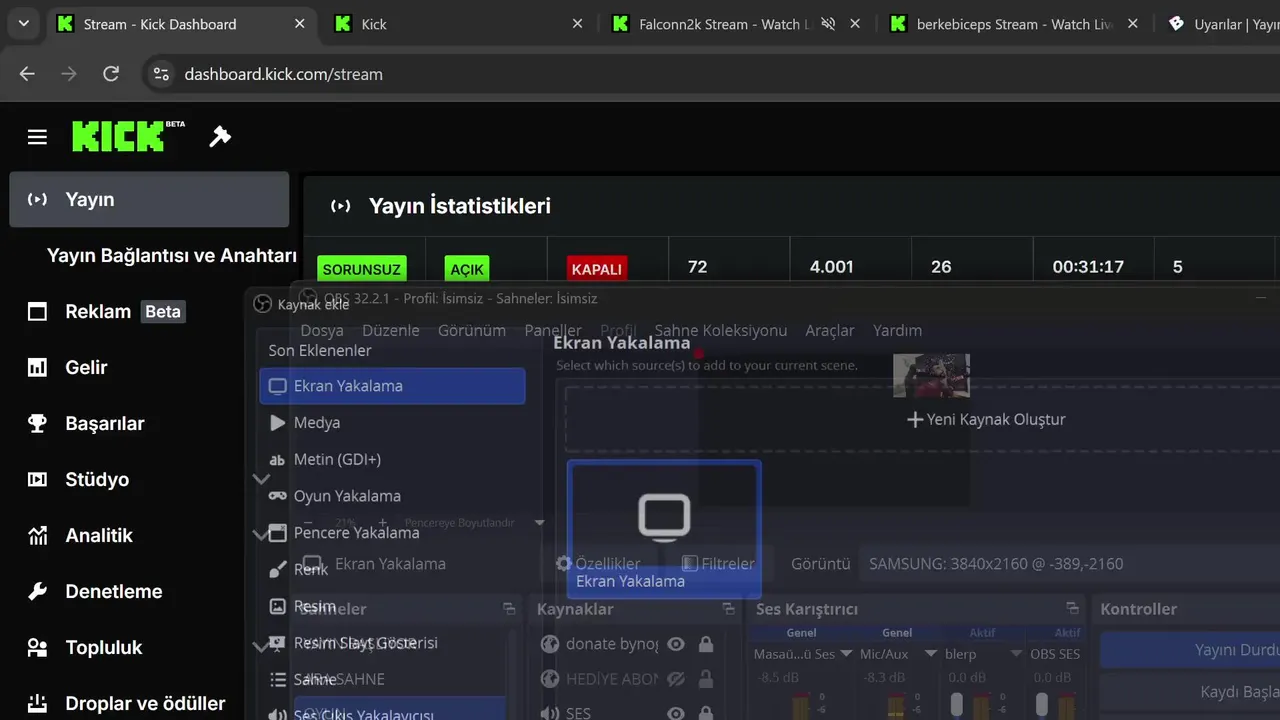Select the existing Ekran Yakalama source card

click(664, 529)
